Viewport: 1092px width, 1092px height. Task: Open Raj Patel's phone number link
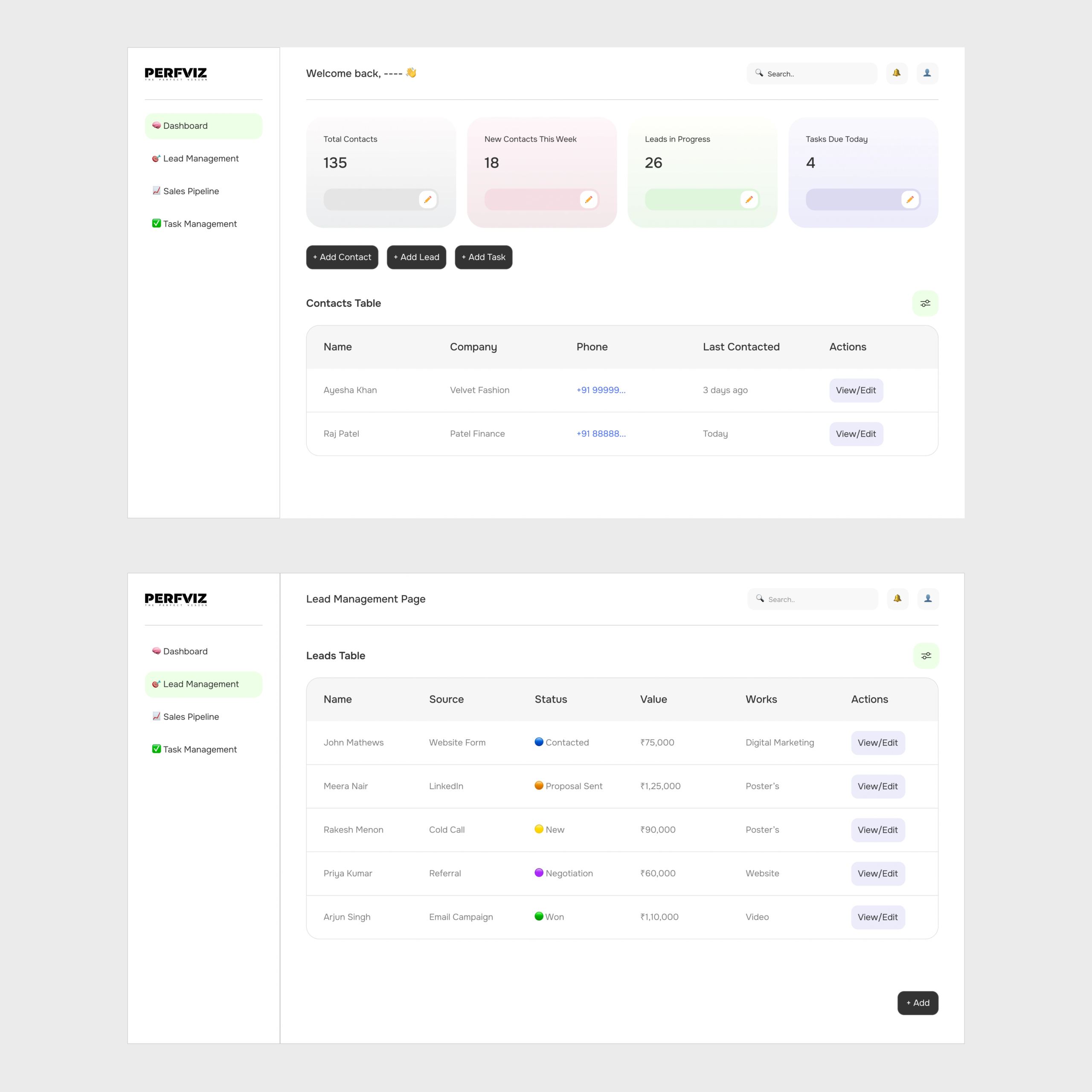coord(601,434)
